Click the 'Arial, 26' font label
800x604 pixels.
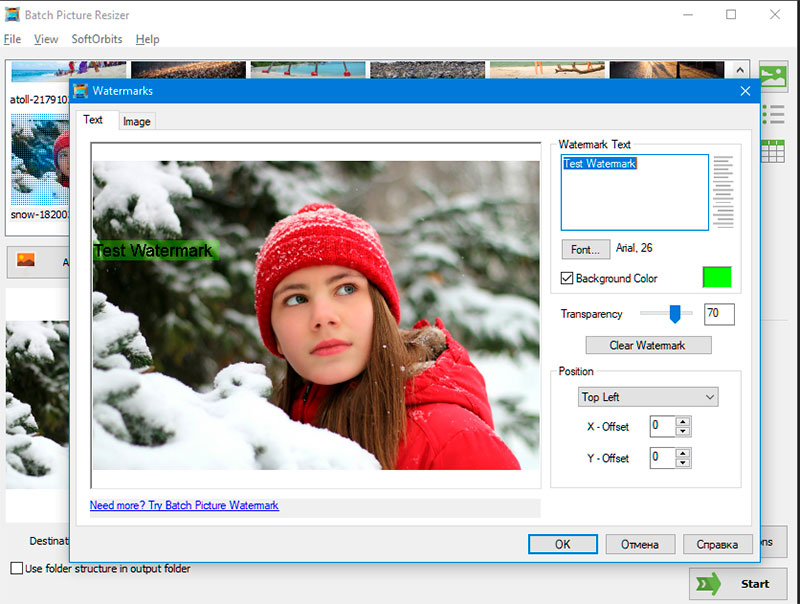pos(634,248)
